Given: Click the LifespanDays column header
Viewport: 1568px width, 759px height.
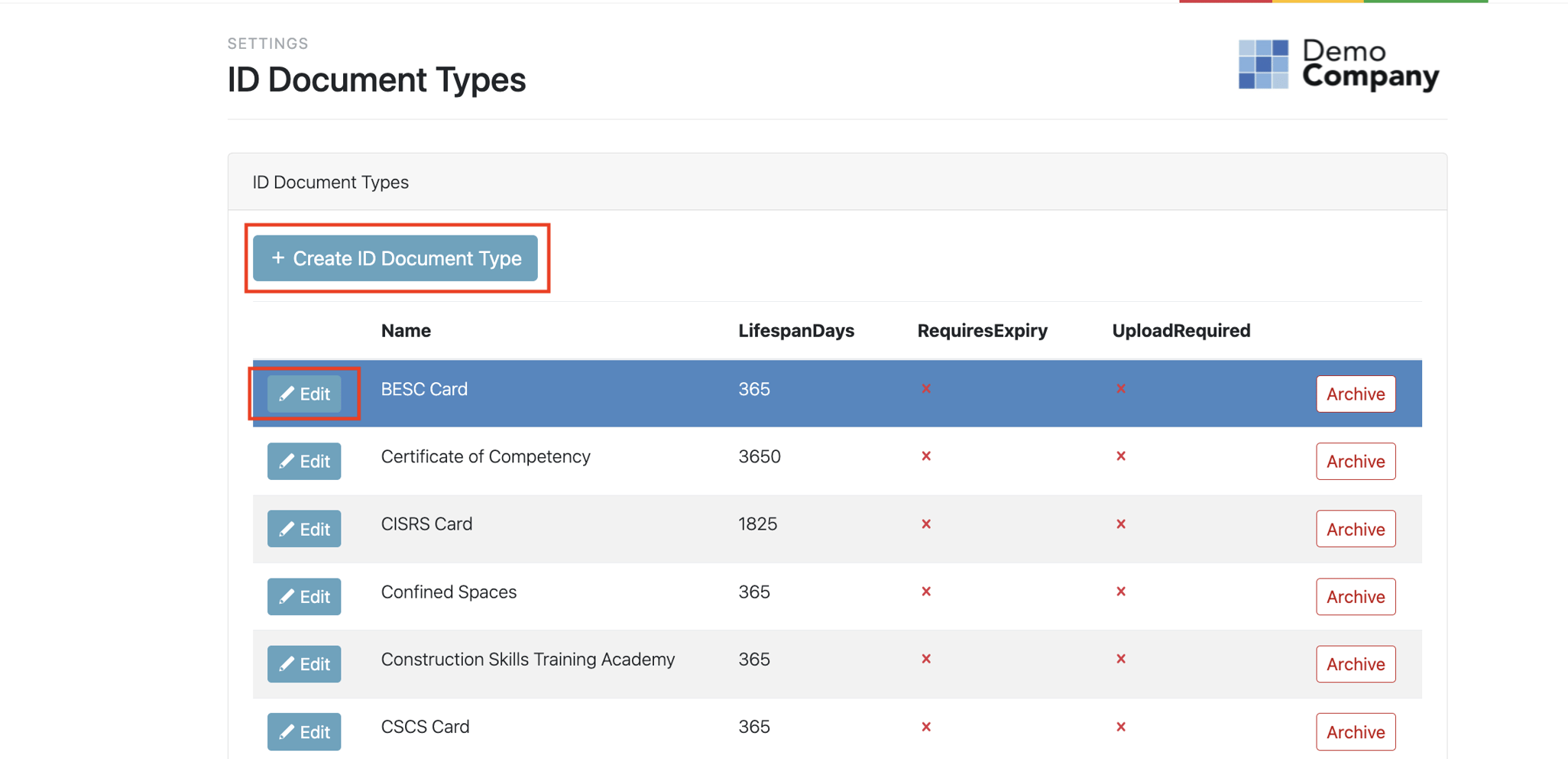Looking at the screenshot, I should 795,331.
